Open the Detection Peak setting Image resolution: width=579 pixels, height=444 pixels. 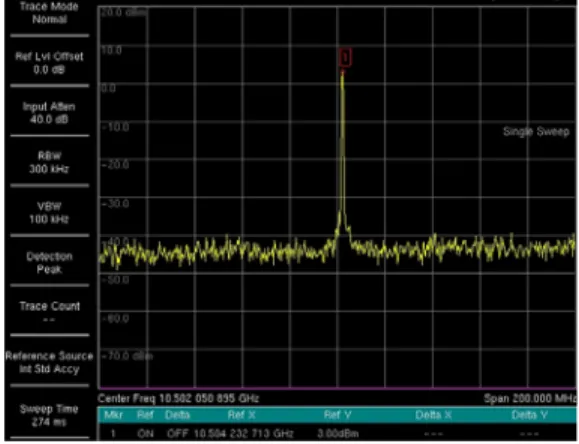pyautogui.click(x=49, y=263)
